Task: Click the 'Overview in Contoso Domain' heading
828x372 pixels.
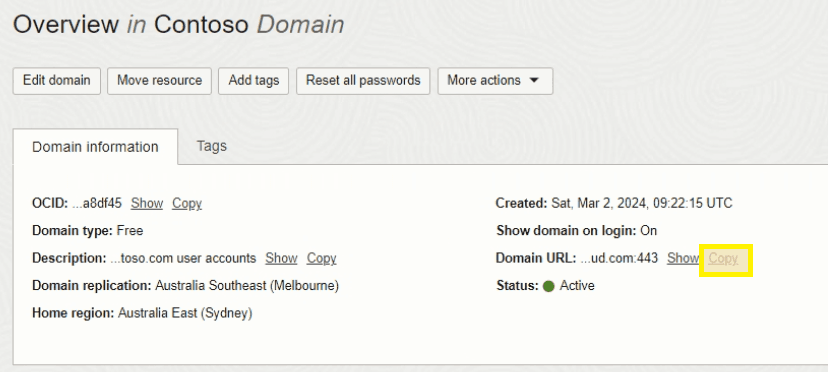Action: tap(178, 25)
